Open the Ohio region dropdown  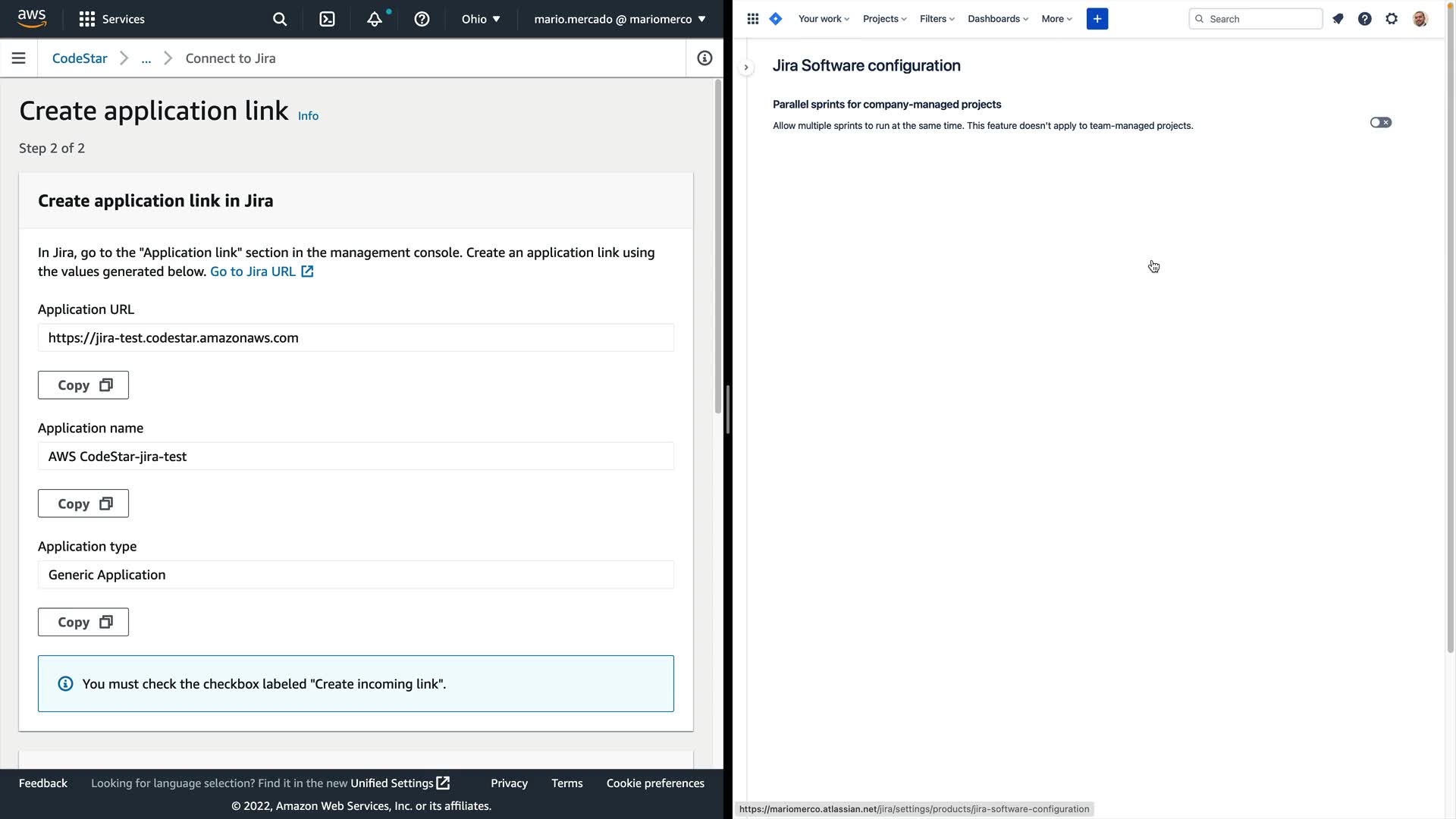click(481, 19)
